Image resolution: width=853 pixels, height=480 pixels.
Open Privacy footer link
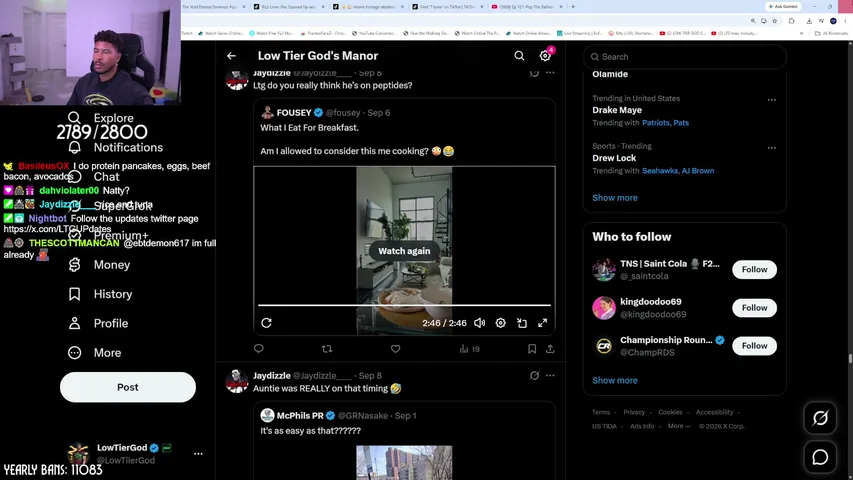(x=634, y=412)
